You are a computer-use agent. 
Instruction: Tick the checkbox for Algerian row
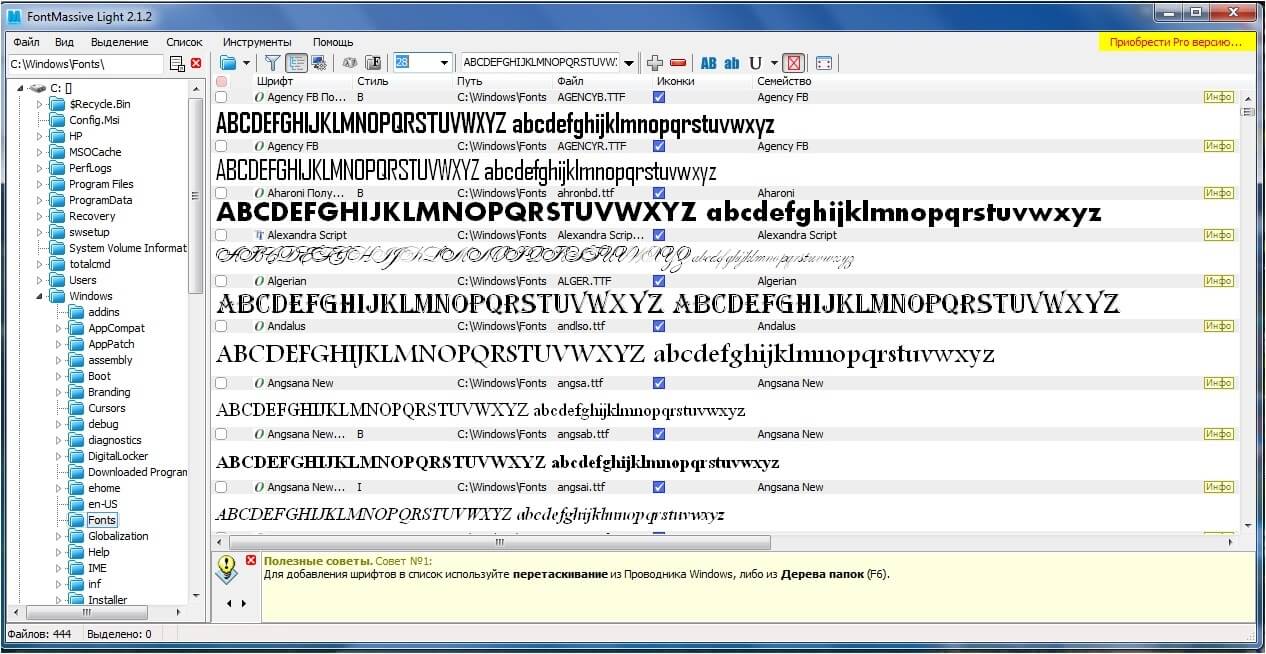221,281
